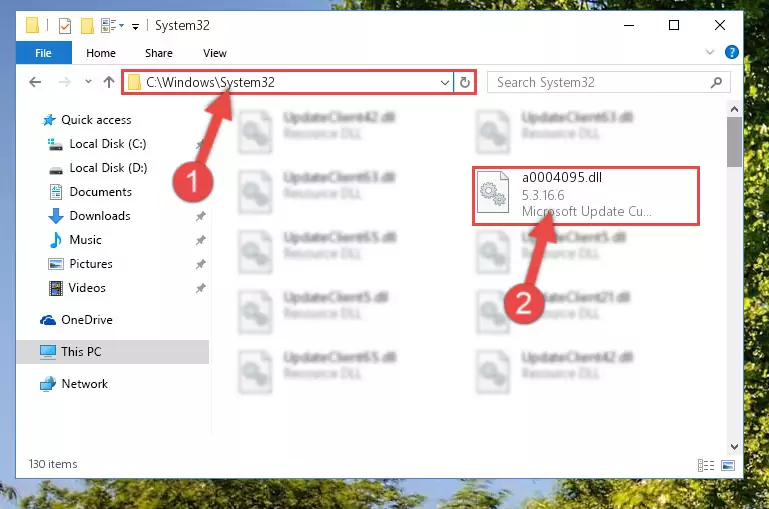
Task: Click the OneDrive cloud icon
Action: click(x=48, y=320)
